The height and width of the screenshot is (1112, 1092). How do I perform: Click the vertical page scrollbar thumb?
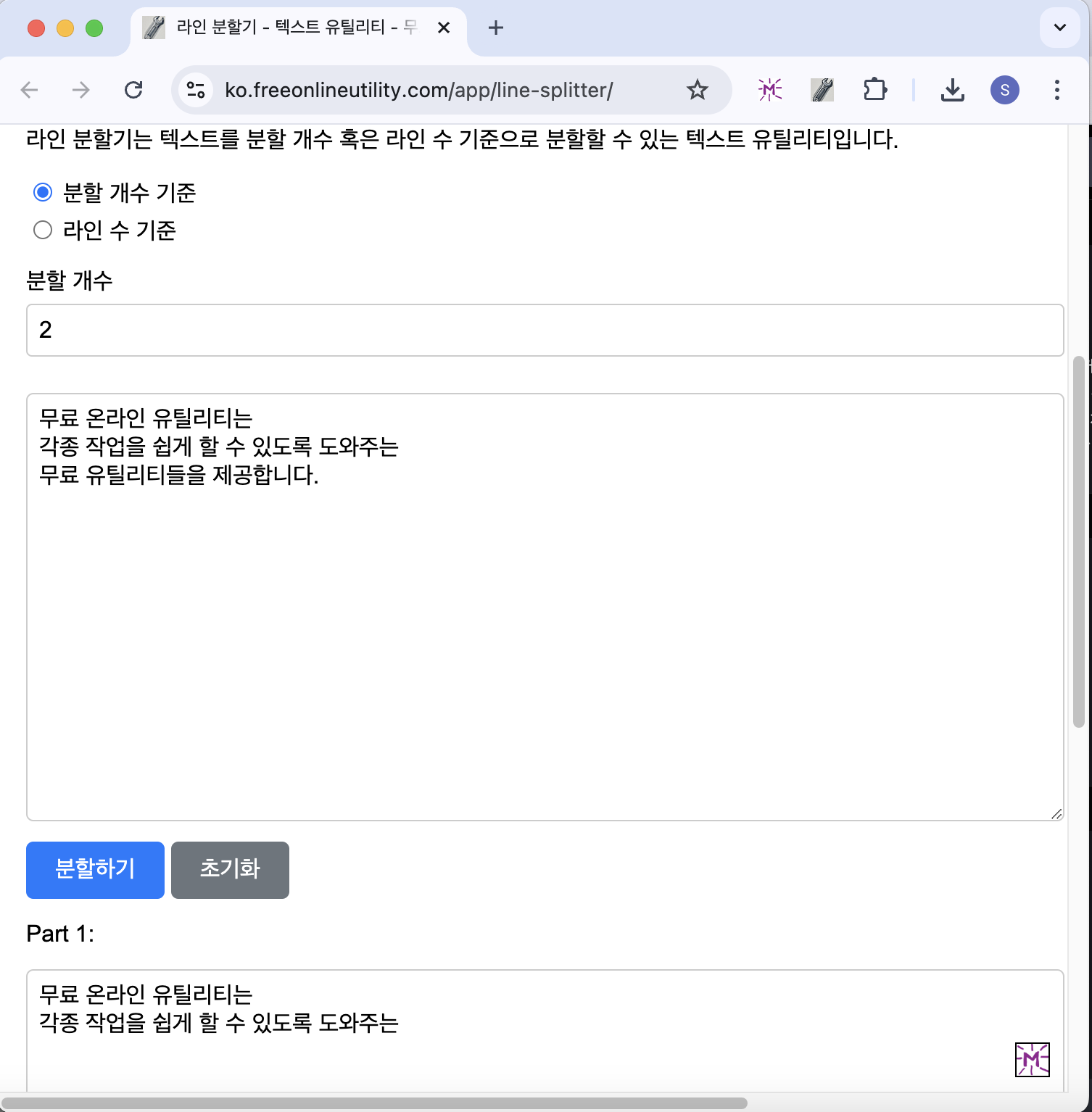(1079, 542)
